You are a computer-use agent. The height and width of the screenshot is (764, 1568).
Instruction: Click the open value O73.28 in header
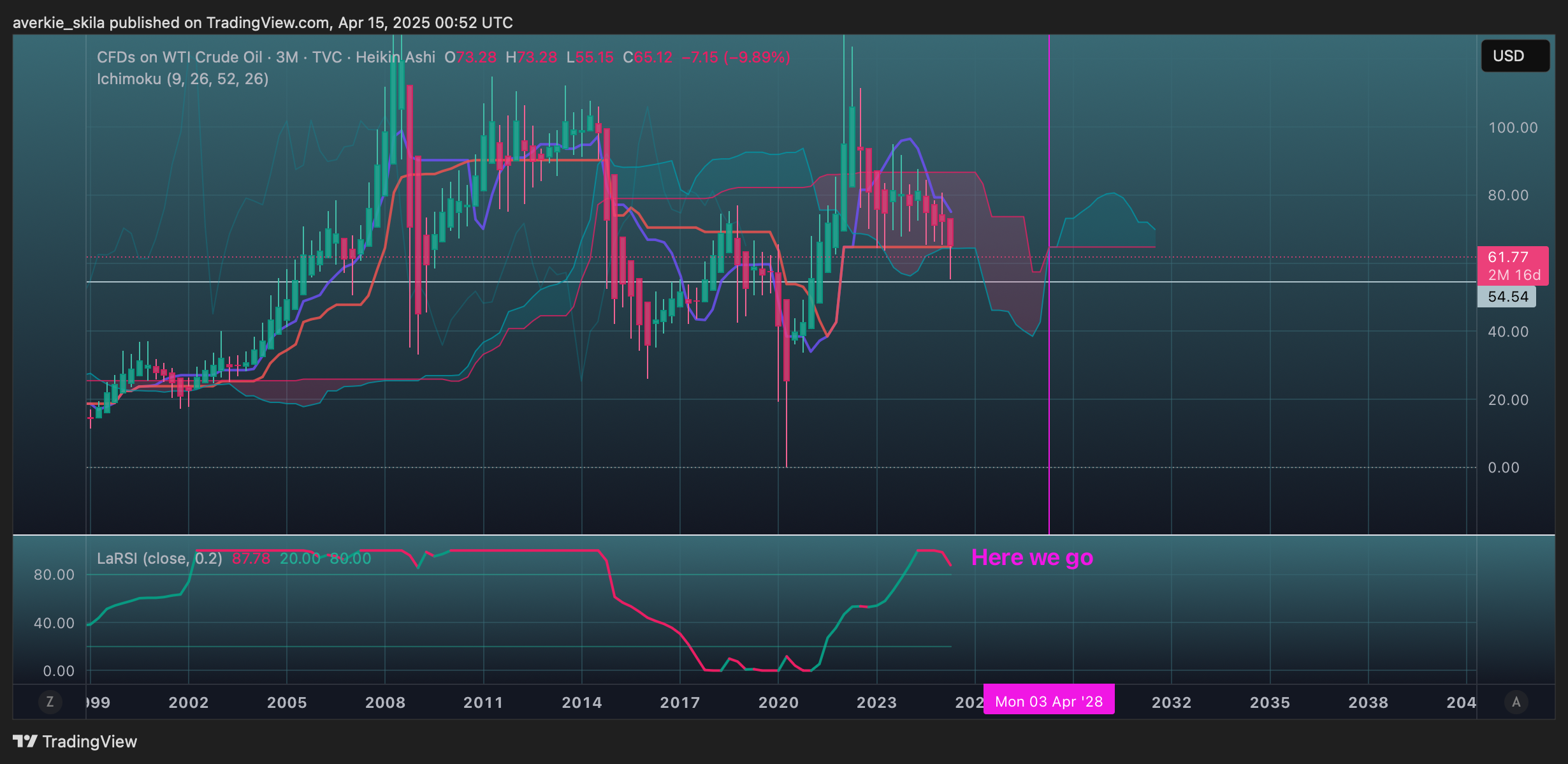[470, 57]
